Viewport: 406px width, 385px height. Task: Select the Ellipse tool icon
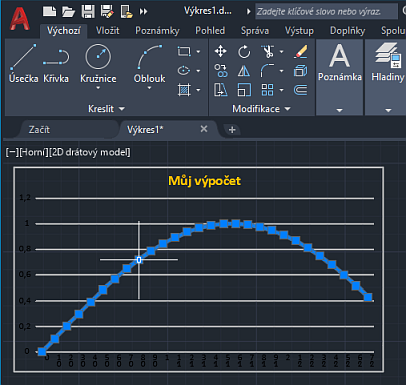point(184,71)
